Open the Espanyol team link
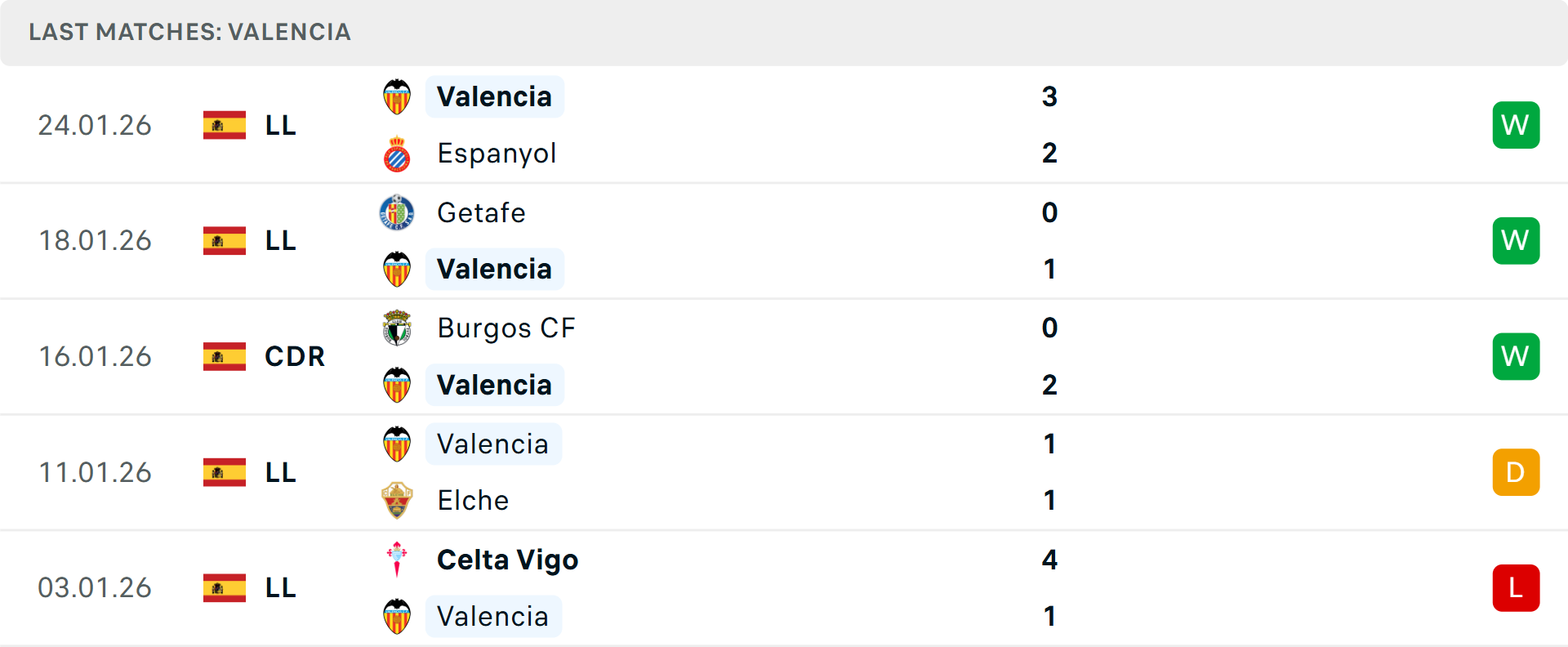1568x647 pixels. [497, 154]
